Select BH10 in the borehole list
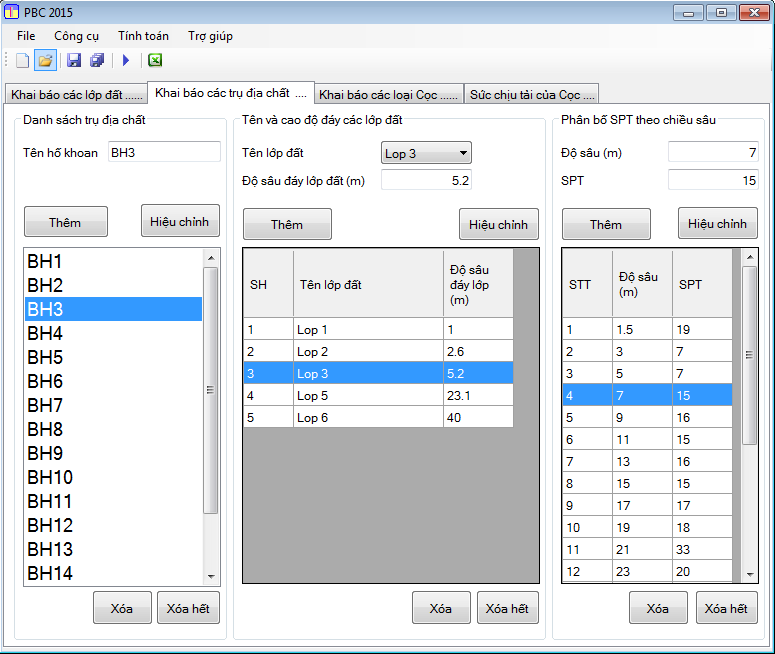This screenshot has width=775, height=654. (113, 477)
